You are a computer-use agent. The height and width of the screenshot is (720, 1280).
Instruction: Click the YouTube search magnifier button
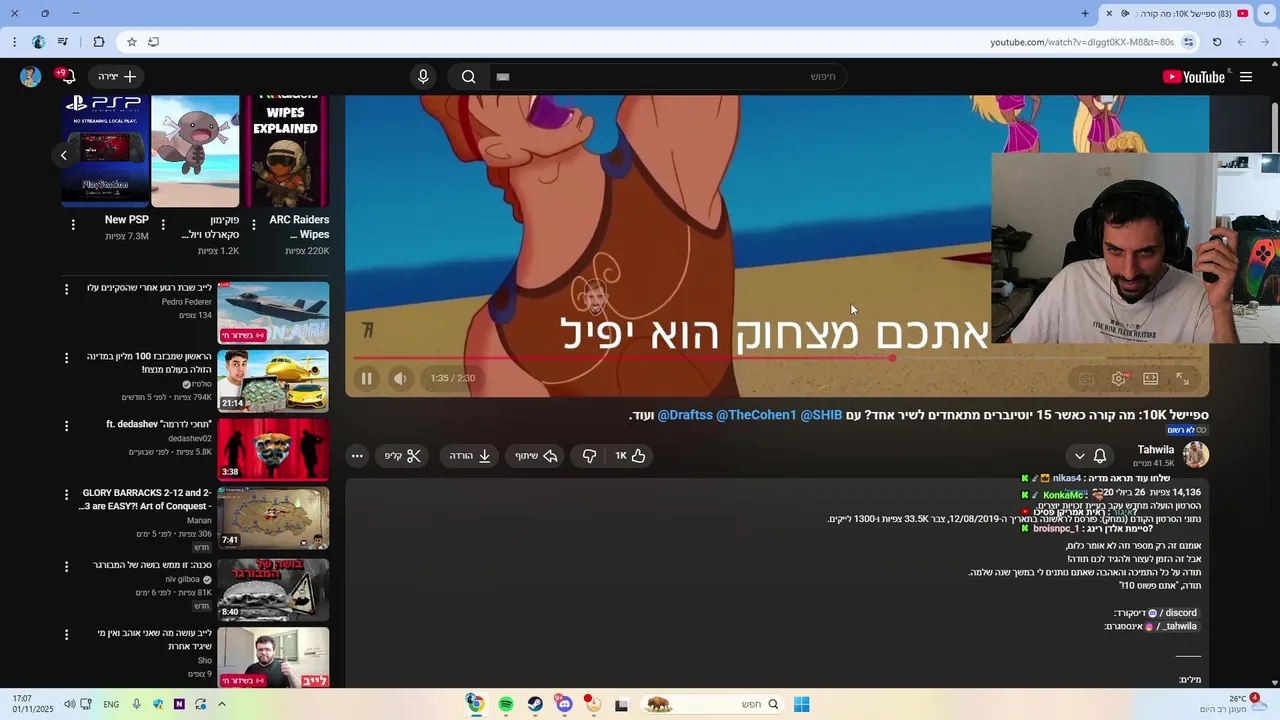(468, 77)
